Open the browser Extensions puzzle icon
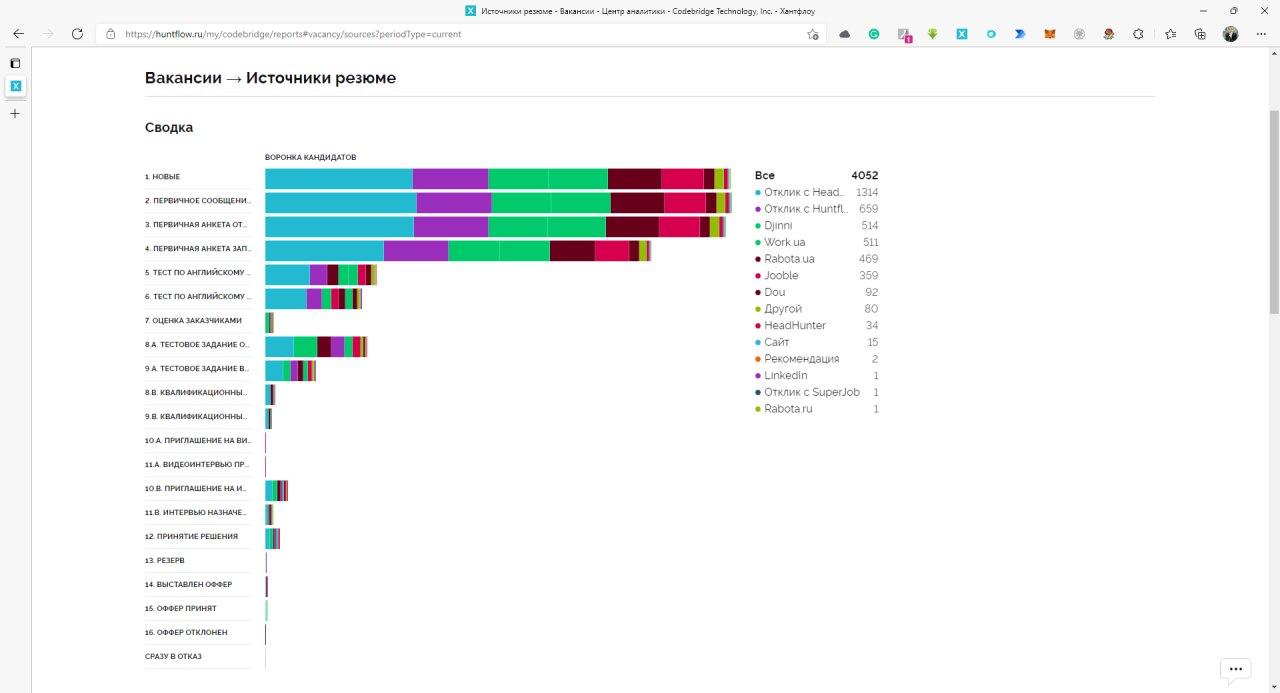The height and width of the screenshot is (693, 1280). click(x=1138, y=34)
